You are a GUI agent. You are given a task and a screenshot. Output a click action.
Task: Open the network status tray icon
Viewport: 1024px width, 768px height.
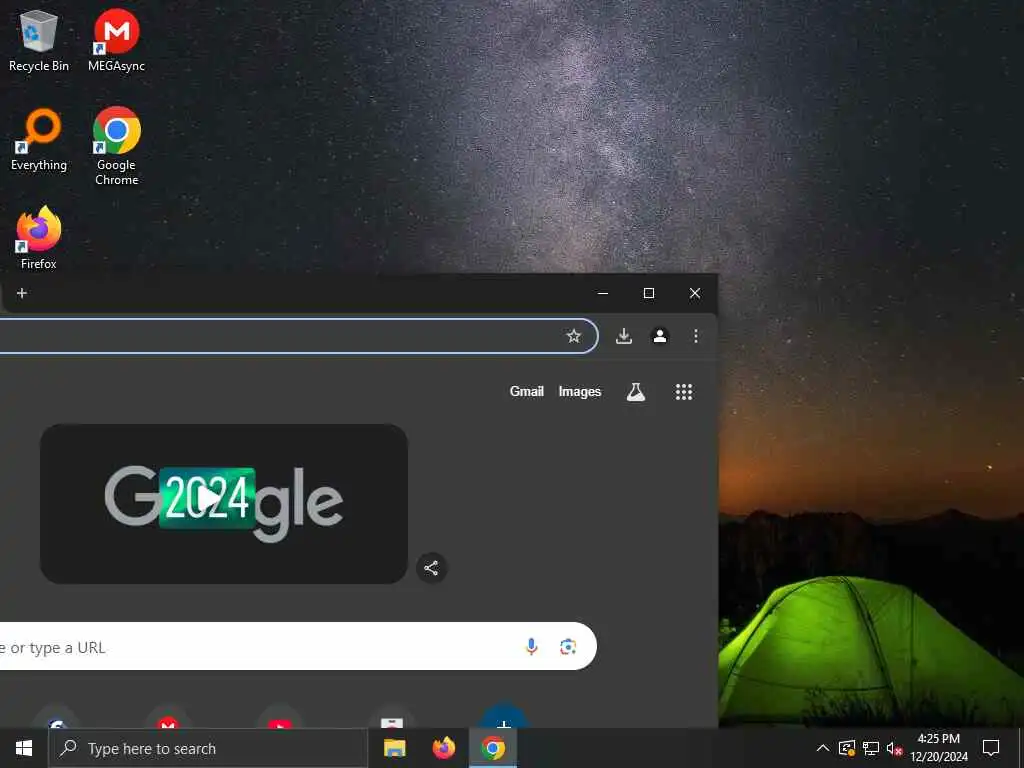pyautogui.click(x=871, y=748)
